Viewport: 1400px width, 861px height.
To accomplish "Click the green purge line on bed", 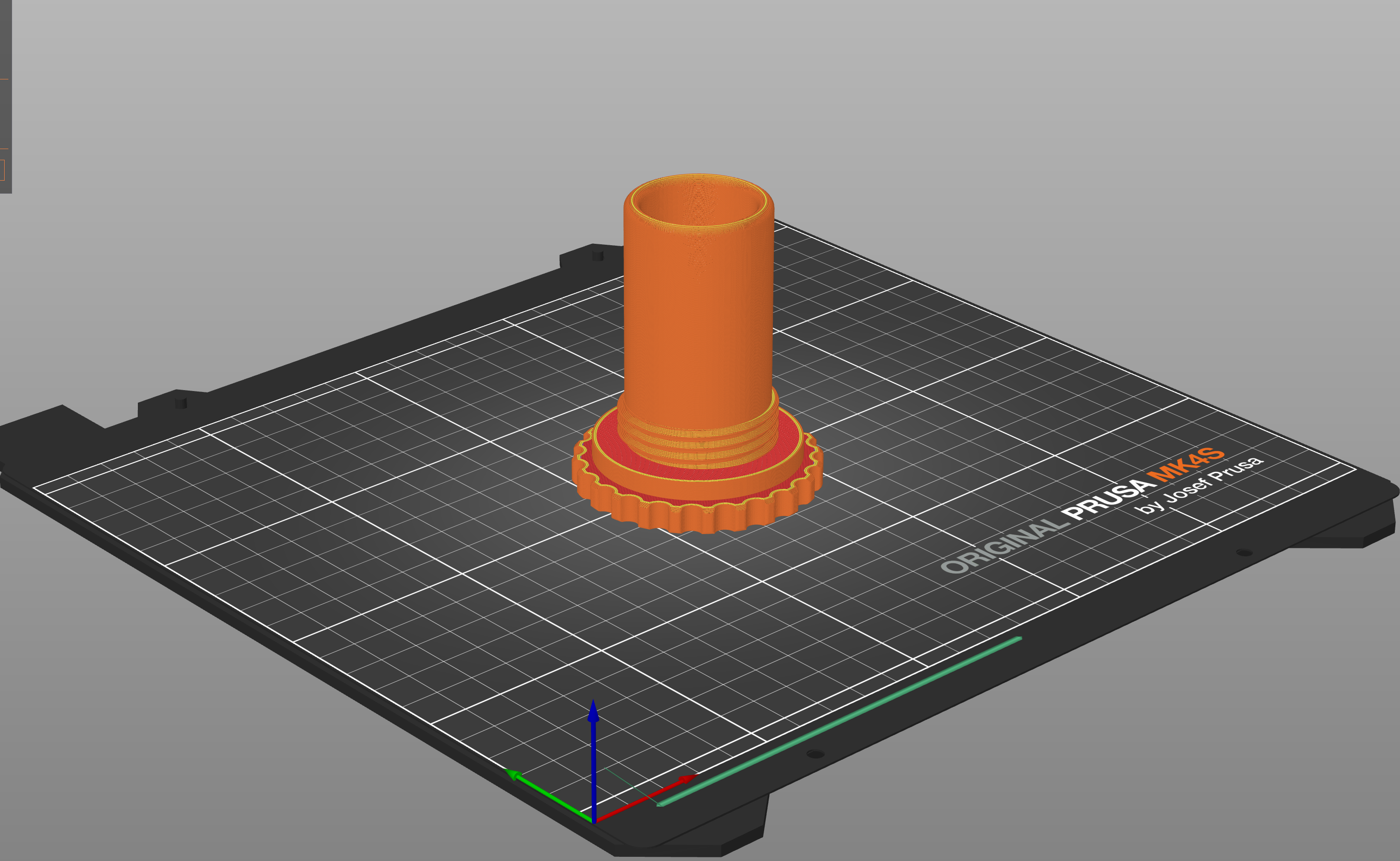I will tap(839, 721).
